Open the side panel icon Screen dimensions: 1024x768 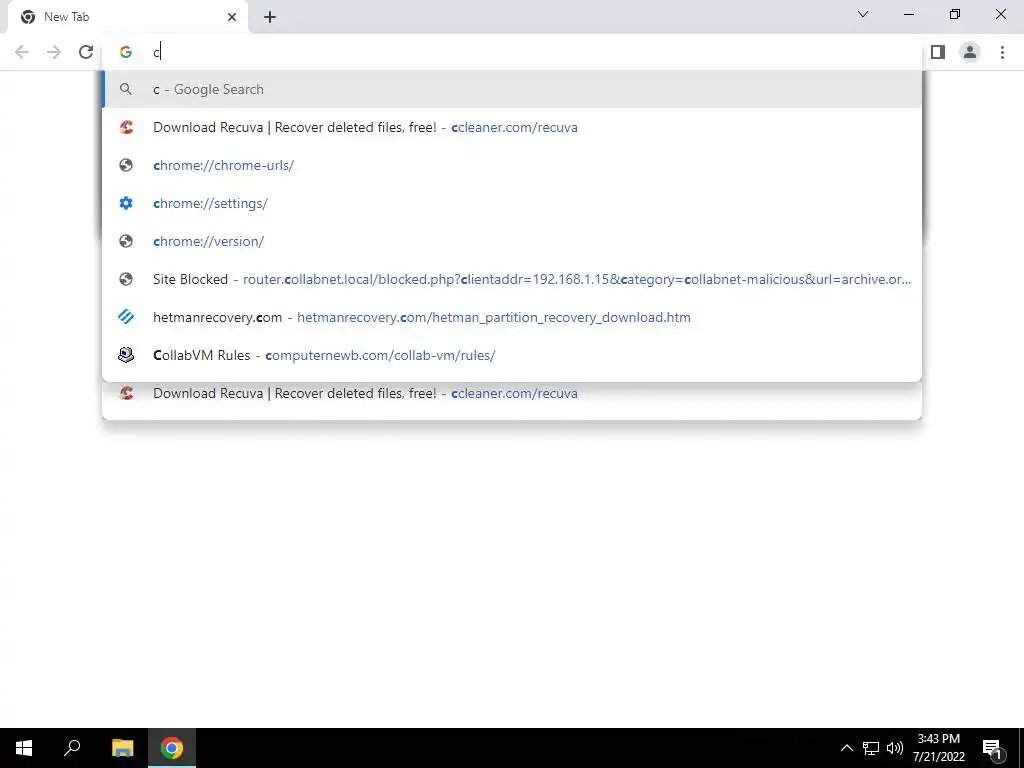938,52
